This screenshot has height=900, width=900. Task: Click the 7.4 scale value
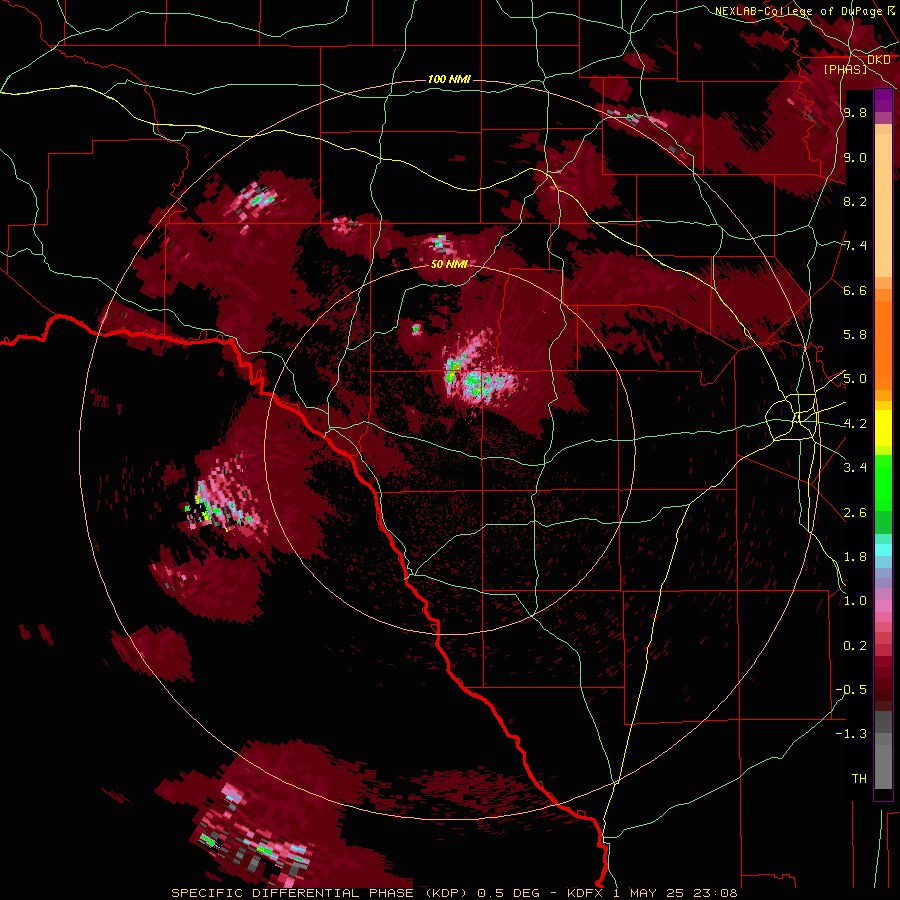click(x=855, y=246)
